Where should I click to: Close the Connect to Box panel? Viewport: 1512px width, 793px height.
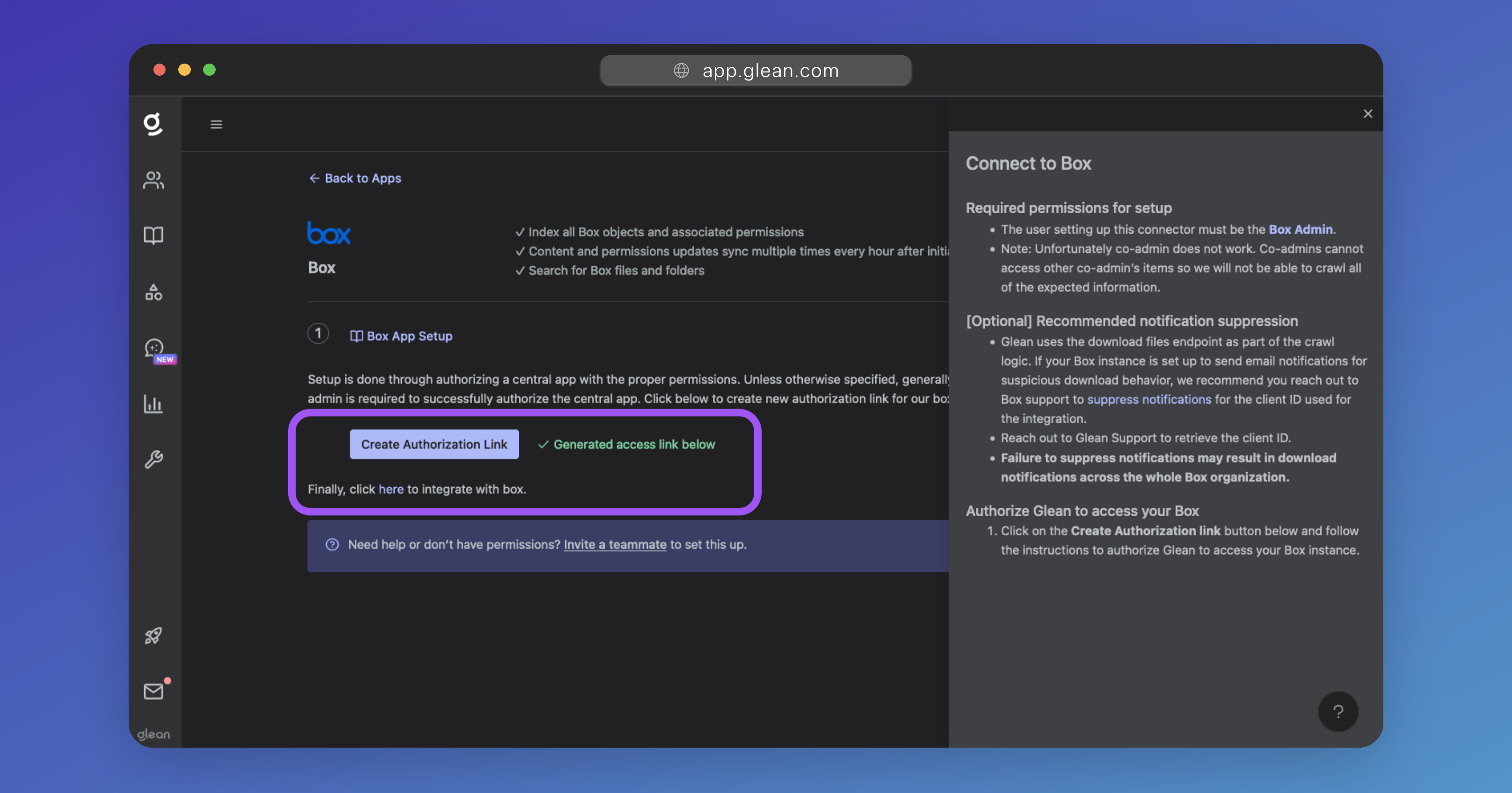point(1367,114)
